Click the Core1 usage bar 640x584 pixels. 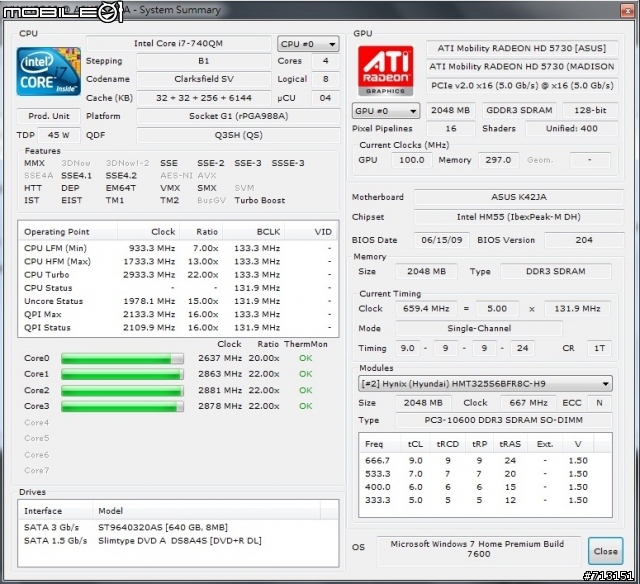[122, 374]
